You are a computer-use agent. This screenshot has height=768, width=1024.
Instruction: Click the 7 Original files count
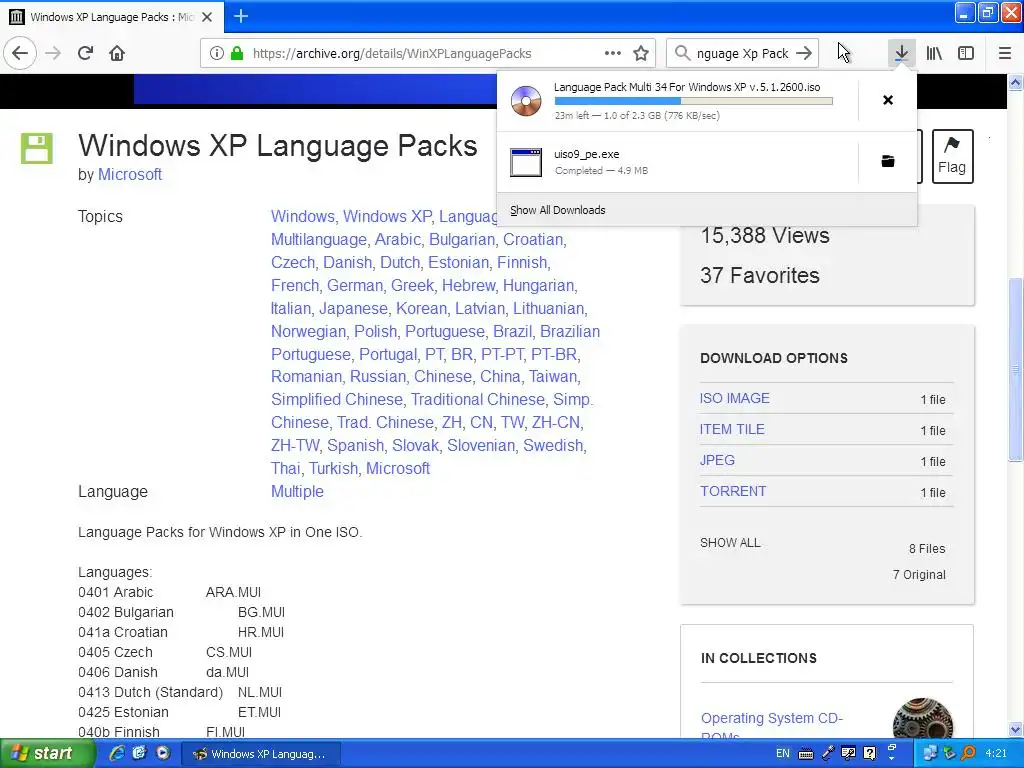pyautogui.click(x=919, y=575)
